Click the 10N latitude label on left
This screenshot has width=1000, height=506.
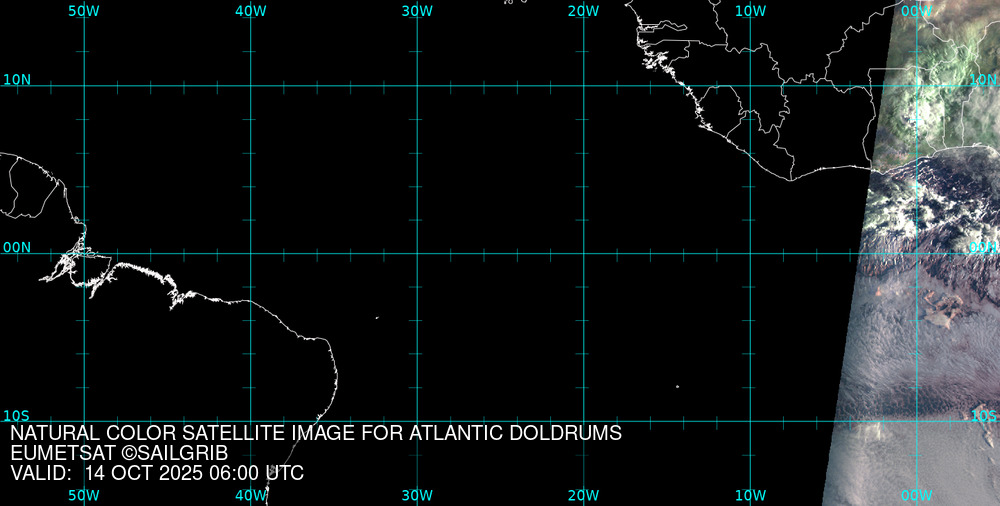click(17, 80)
